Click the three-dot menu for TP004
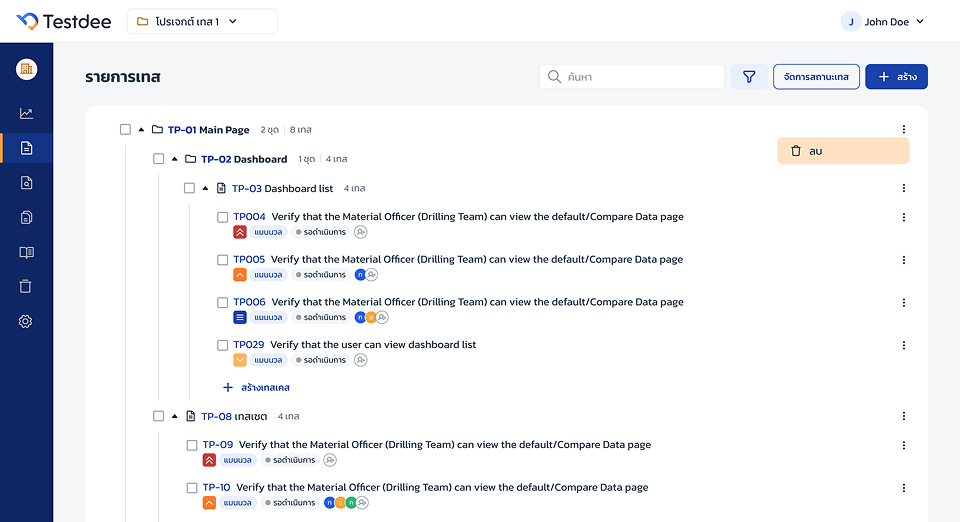 click(x=903, y=218)
